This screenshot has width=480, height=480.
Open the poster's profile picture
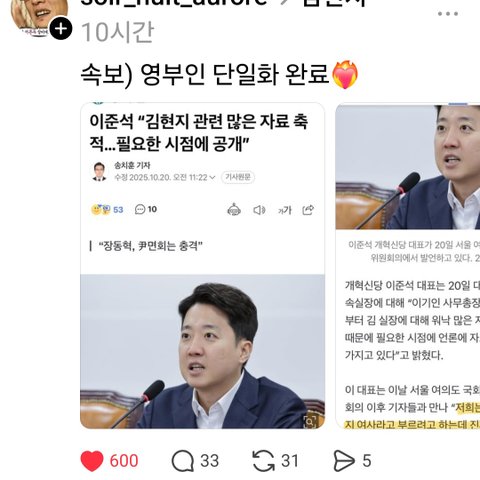coord(37,17)
